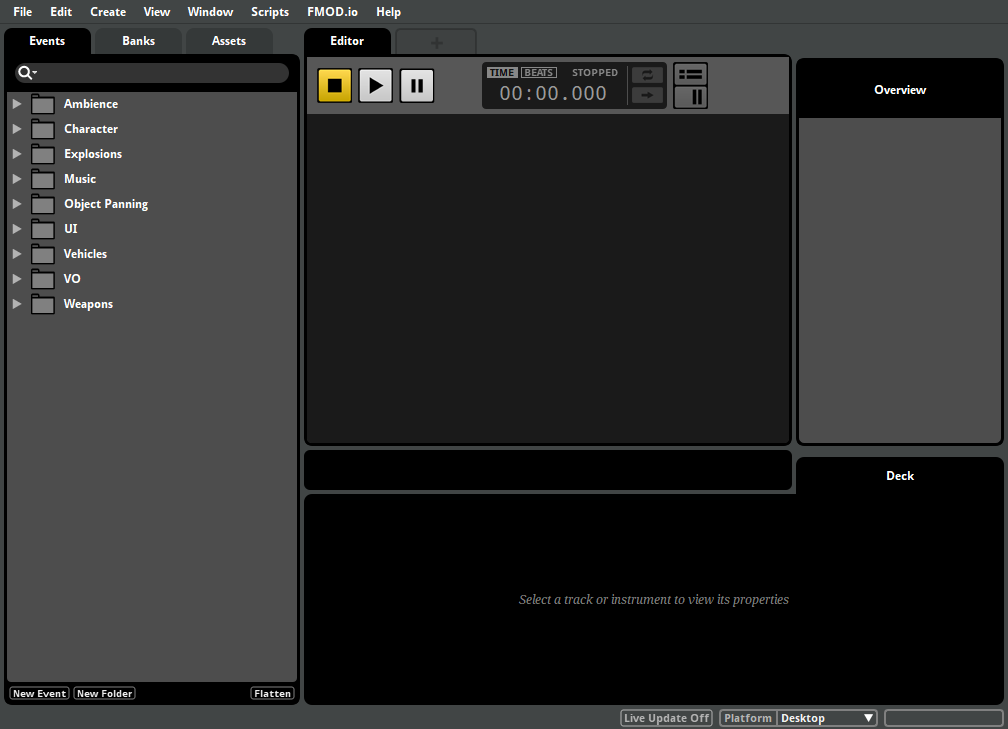Expand the Explosions folder arrow

click(x=17, y=154)
